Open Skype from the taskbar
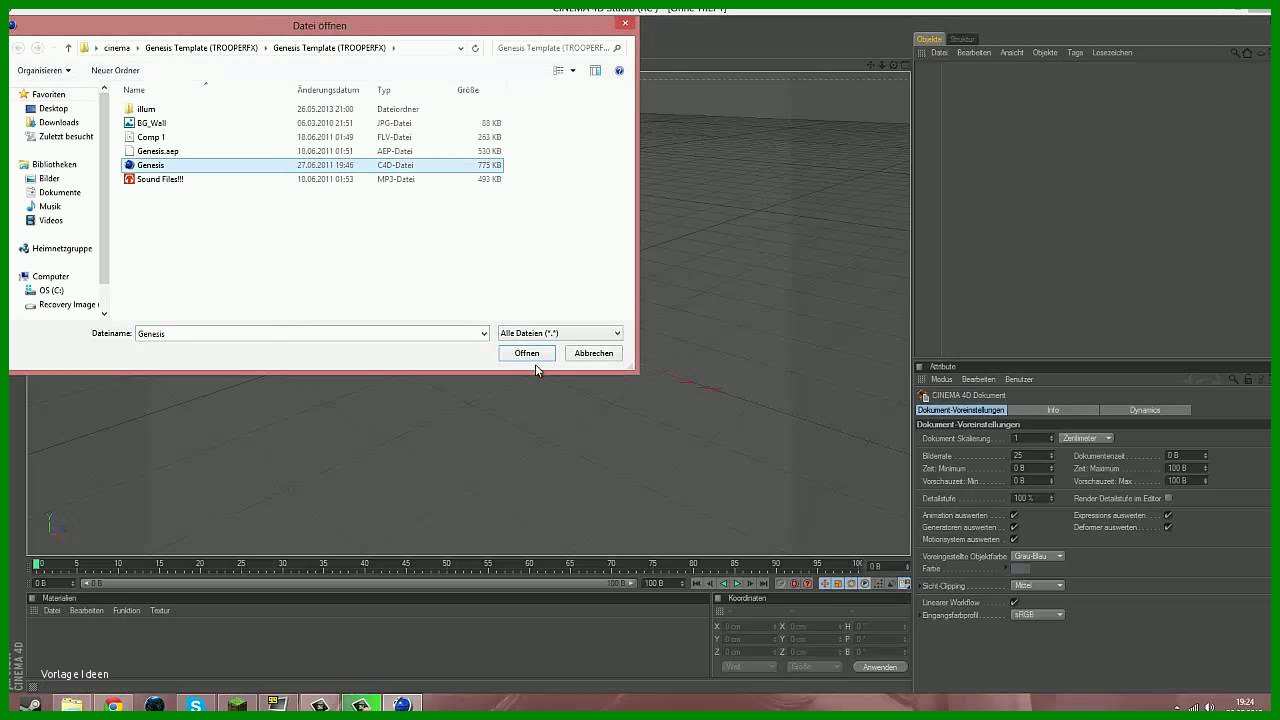The height and width of the screenshot is (720, 1280). point(196,705)
